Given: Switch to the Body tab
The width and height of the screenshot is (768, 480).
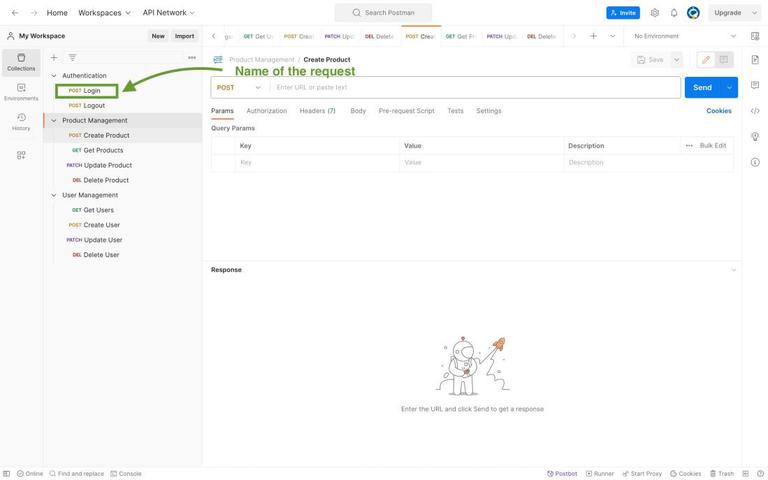Looking at the screenshot, I should point(358,111).
